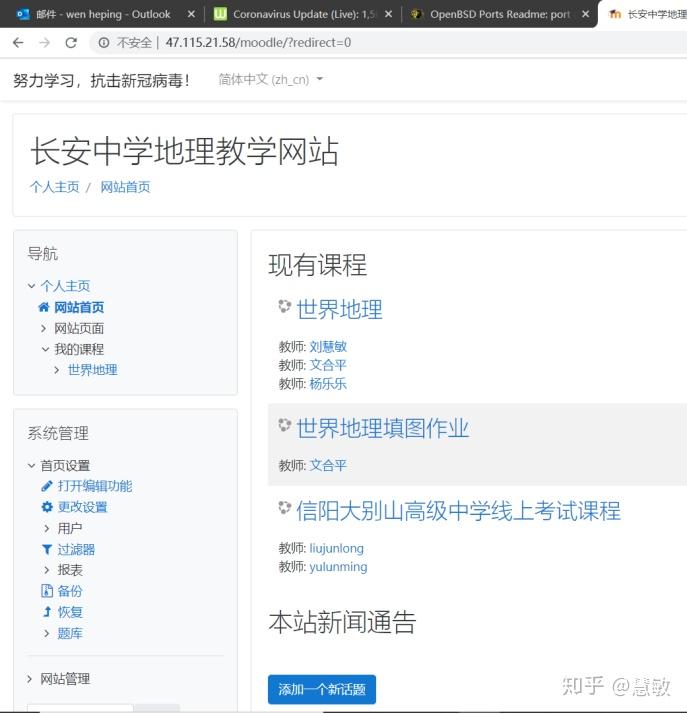Open teacher 刘慧敏's profile

click(328, 347)
